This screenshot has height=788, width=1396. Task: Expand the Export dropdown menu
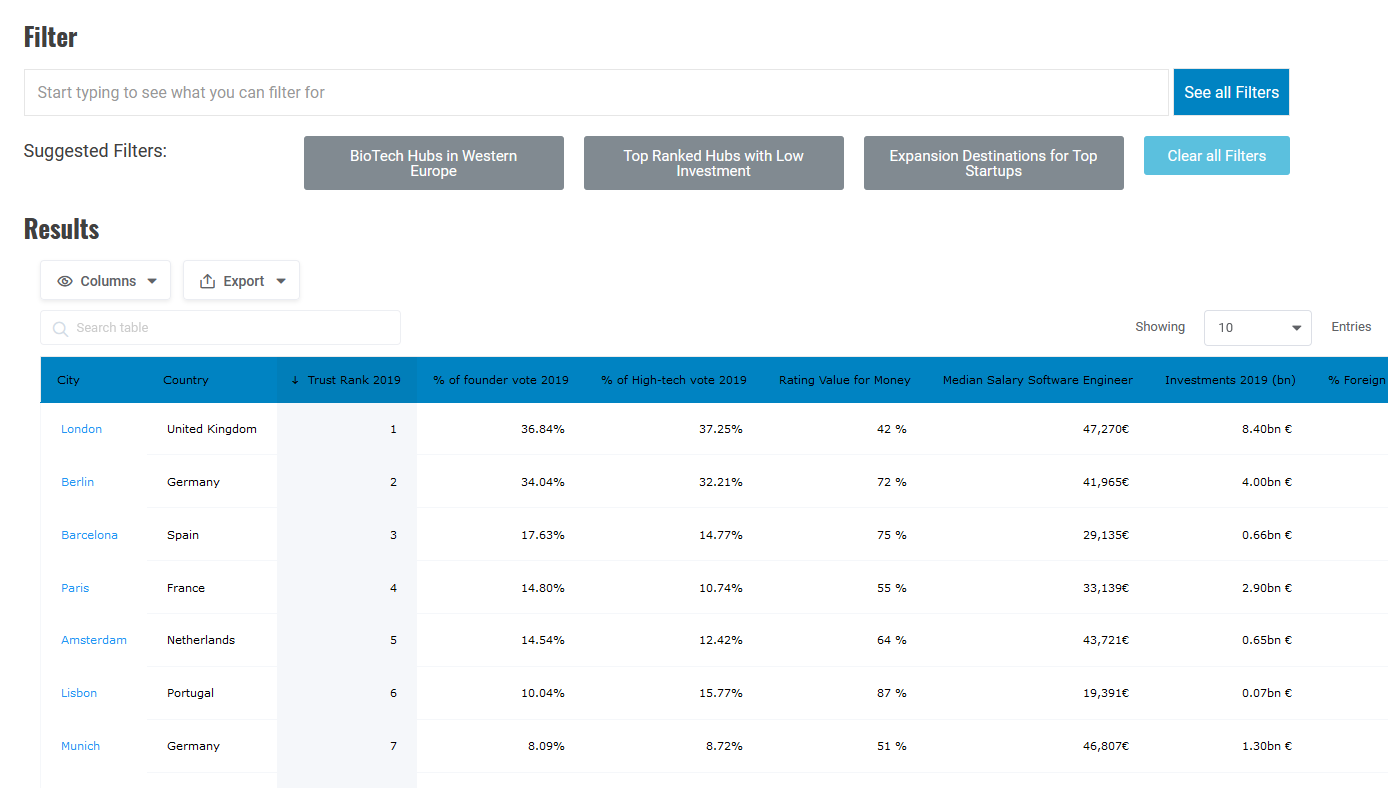click(281, 281)
